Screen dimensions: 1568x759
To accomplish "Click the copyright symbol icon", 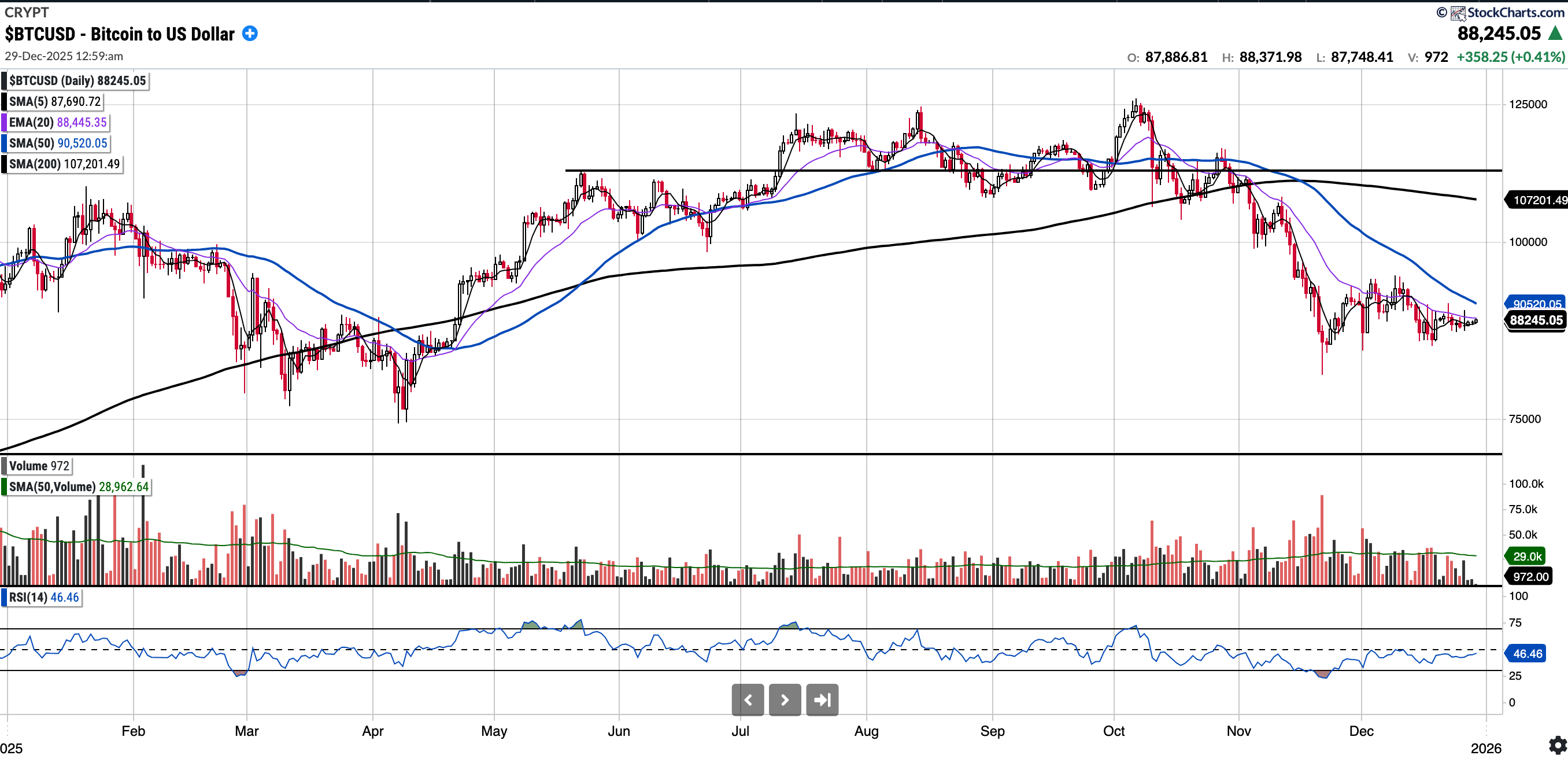I will pyautogui.click(x=1441, y=12).
